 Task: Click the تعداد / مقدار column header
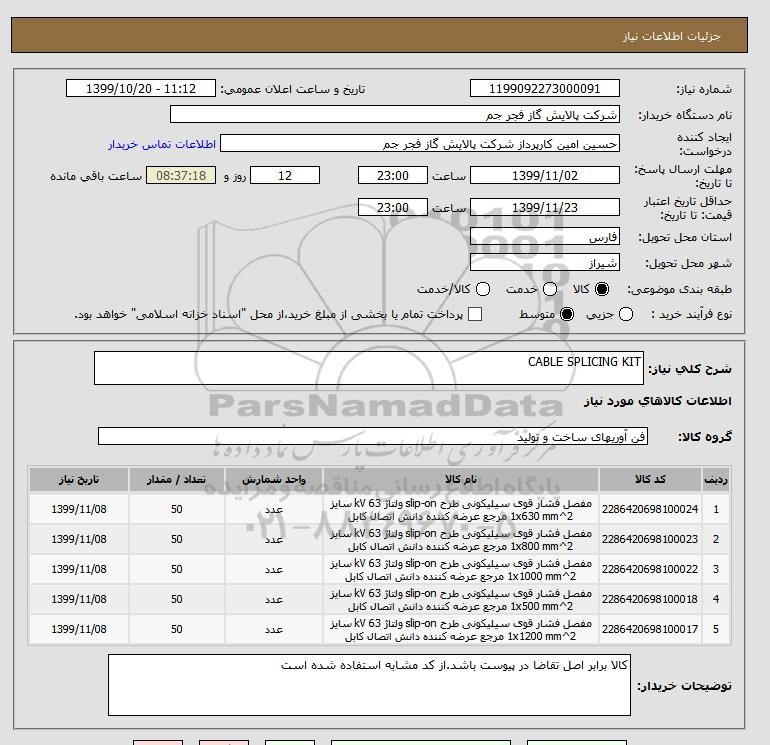pyautogui.click(x=177, y=479)
